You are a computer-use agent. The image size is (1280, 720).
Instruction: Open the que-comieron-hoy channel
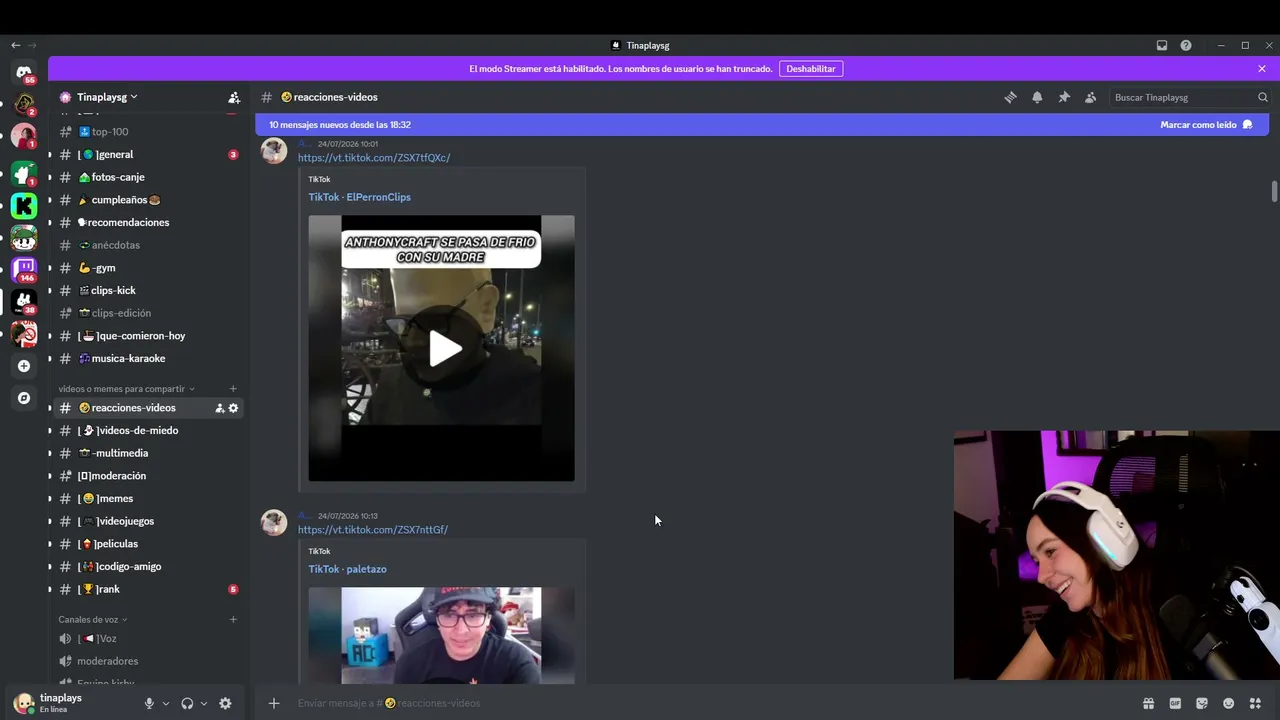pos(148,336)
